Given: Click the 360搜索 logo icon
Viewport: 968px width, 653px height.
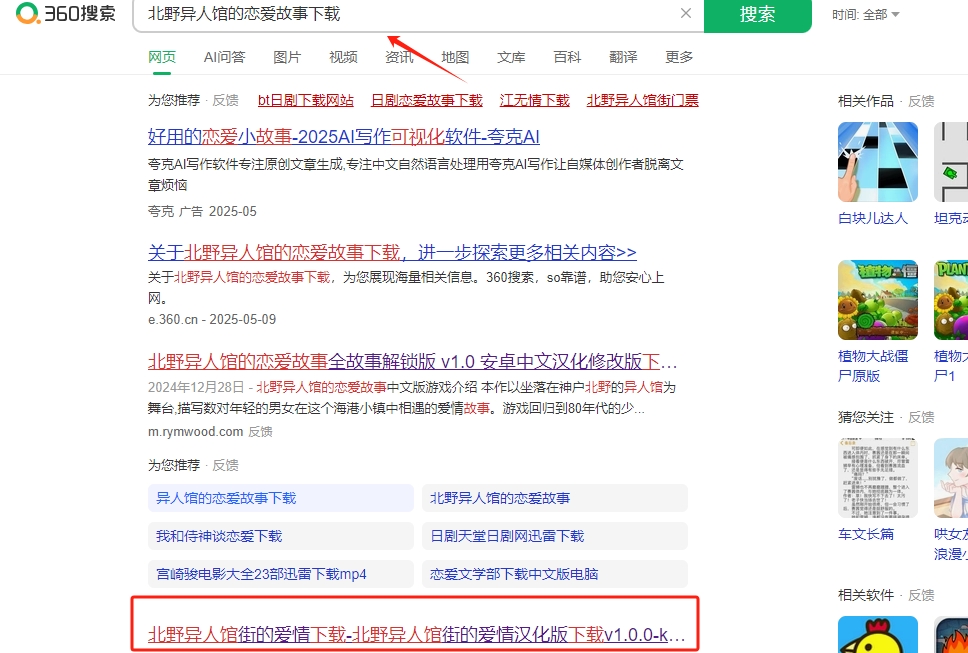Looking at the screenshot, I should [28, 13].
